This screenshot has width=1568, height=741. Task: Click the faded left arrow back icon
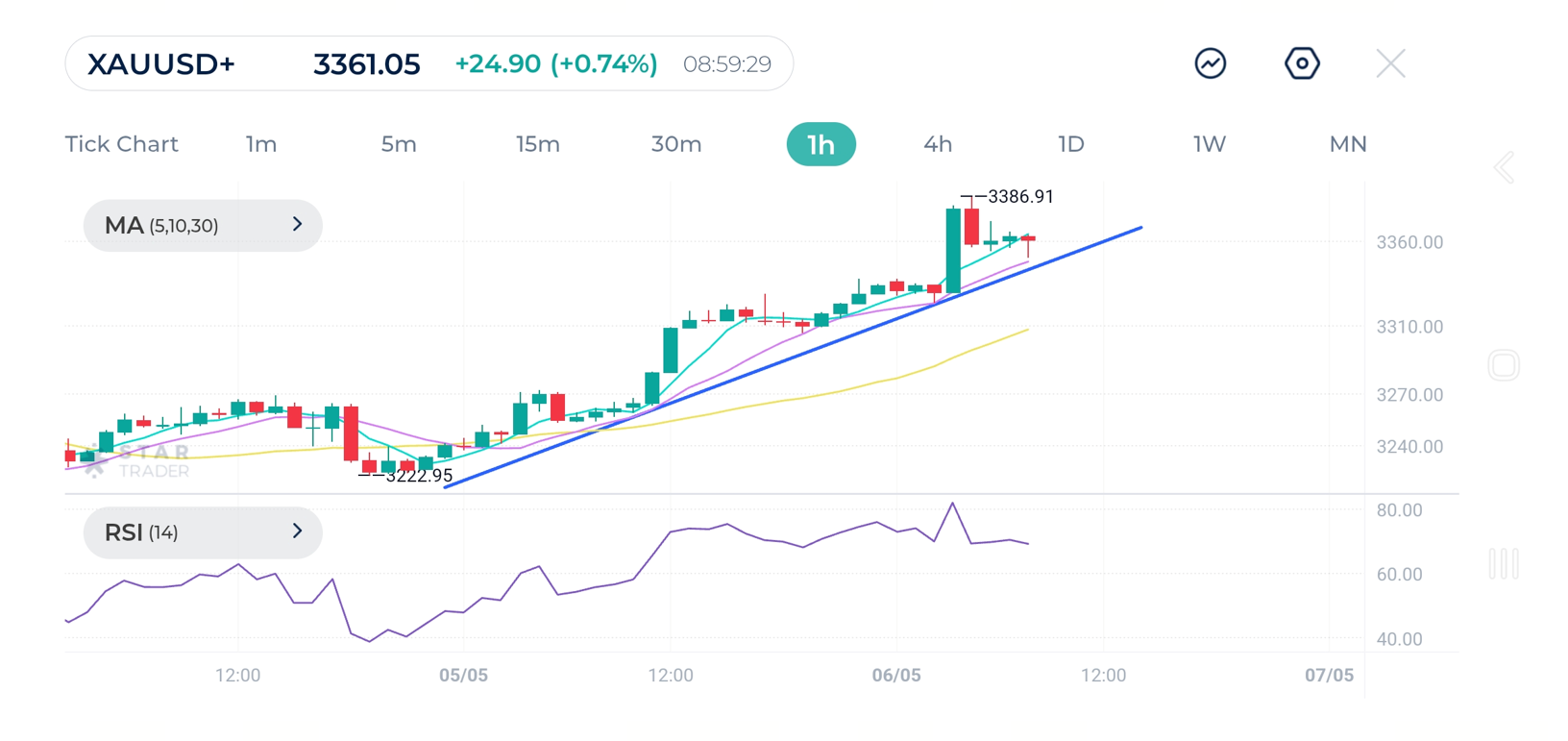coord(1504,168)
